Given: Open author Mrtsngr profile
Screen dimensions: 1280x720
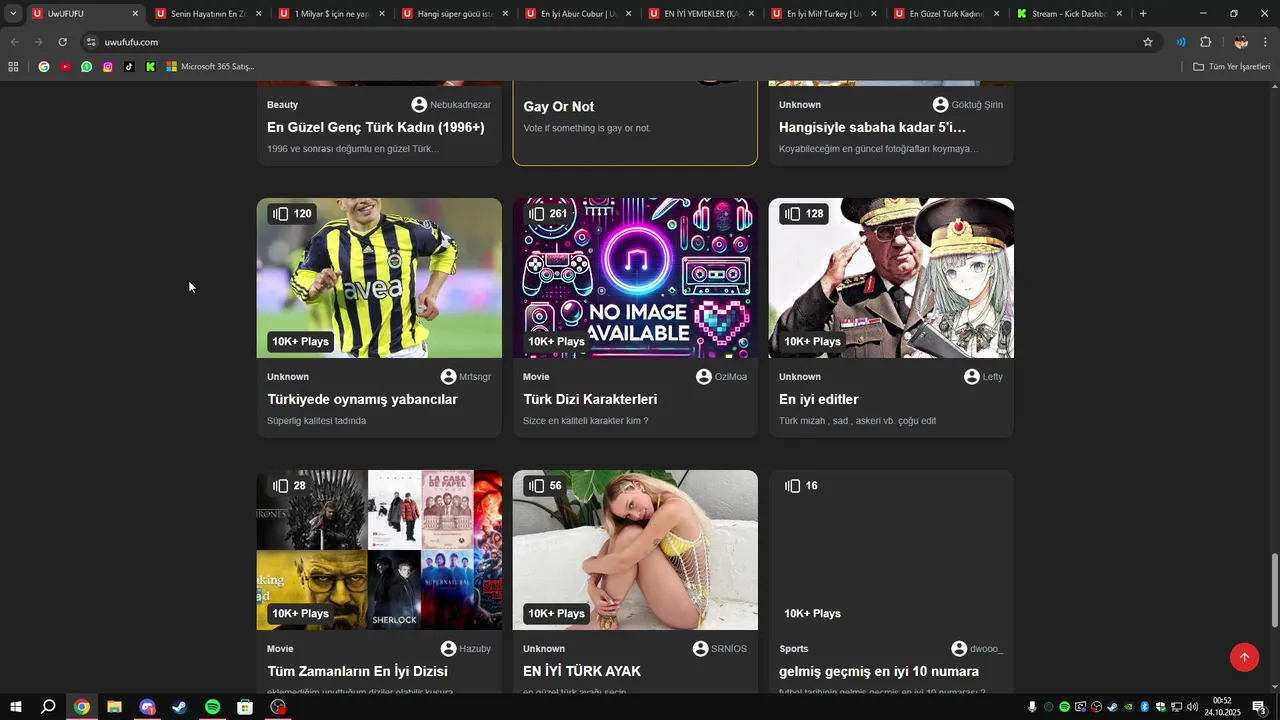Looking at the screenshot, I should [466, 377].
